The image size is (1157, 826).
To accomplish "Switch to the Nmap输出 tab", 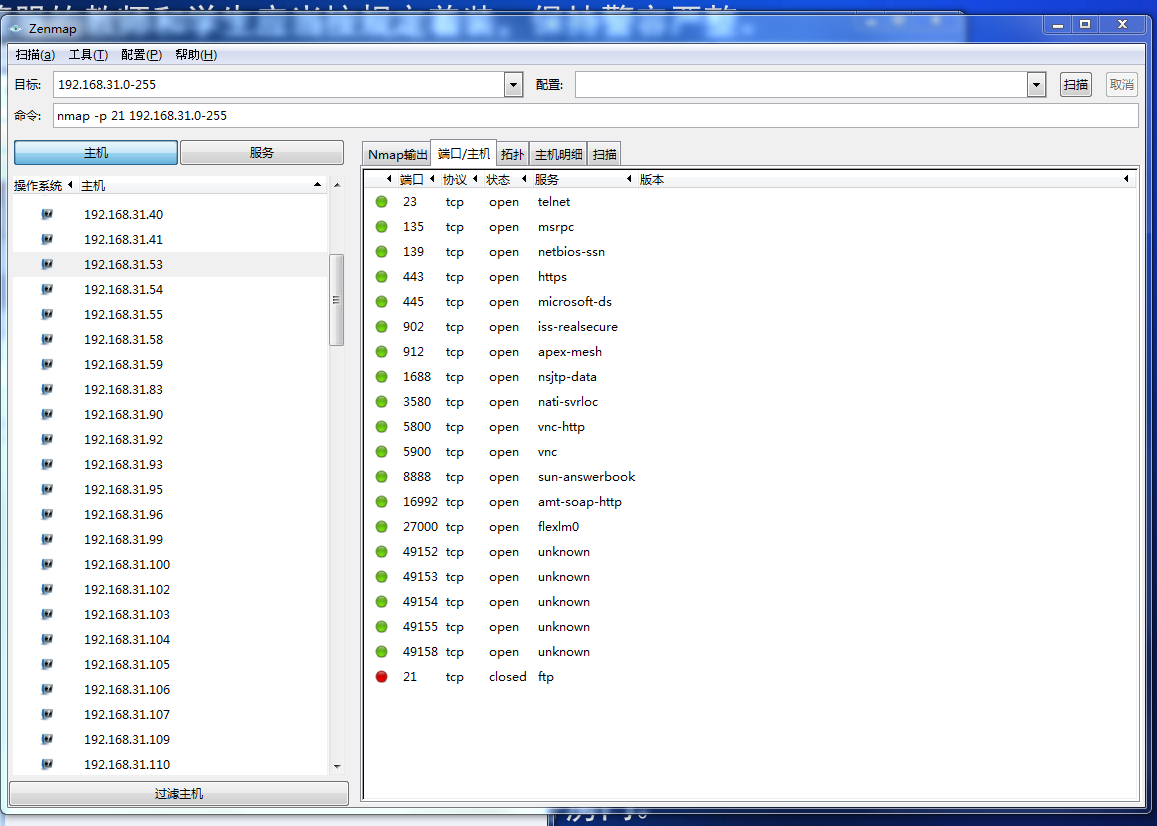I will 397,154.
